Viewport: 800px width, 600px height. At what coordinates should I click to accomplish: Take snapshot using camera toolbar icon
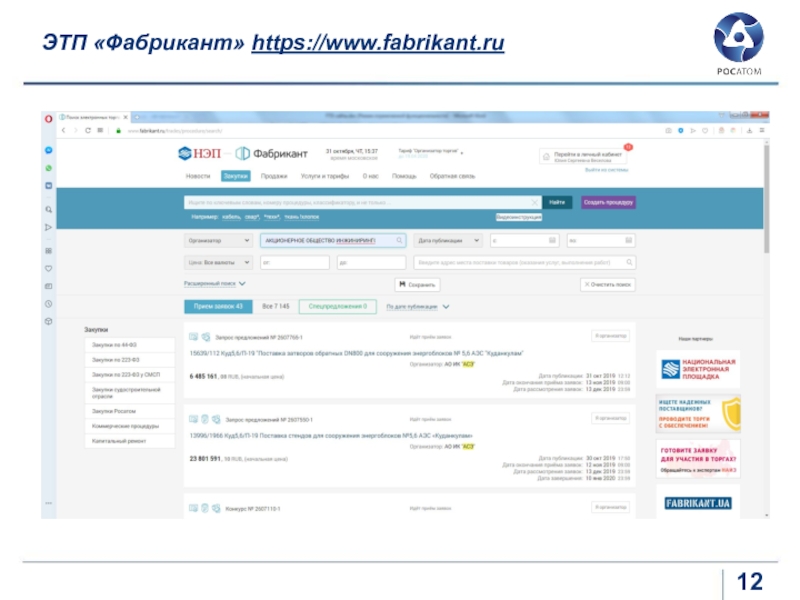[668, 131]
